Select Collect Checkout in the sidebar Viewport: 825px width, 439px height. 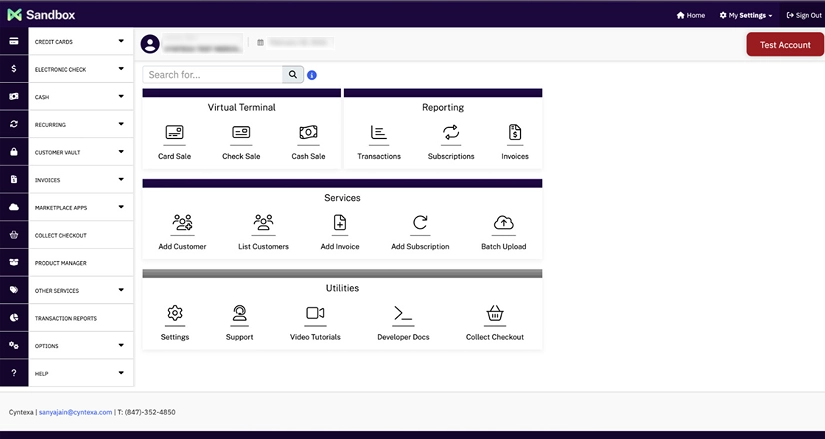(81, 235)
